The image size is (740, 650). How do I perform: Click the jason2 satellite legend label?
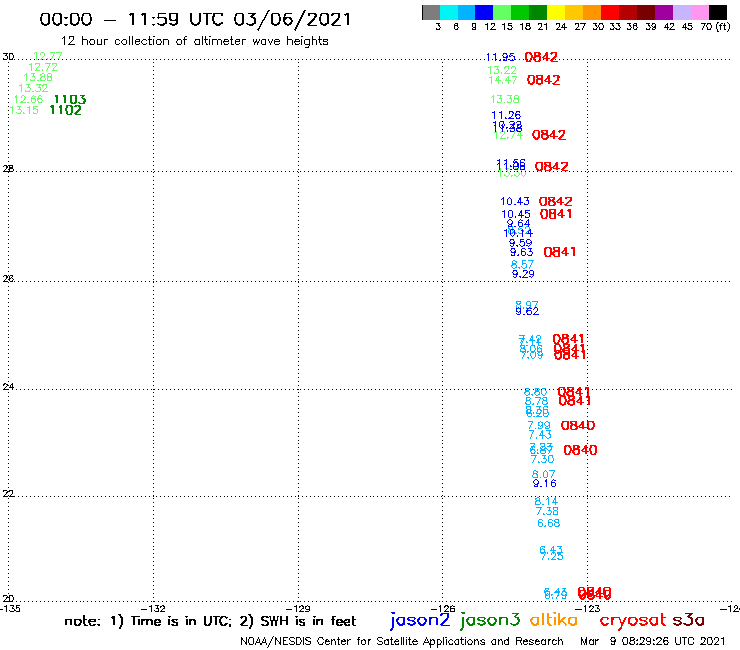click(x=420, y=620)
